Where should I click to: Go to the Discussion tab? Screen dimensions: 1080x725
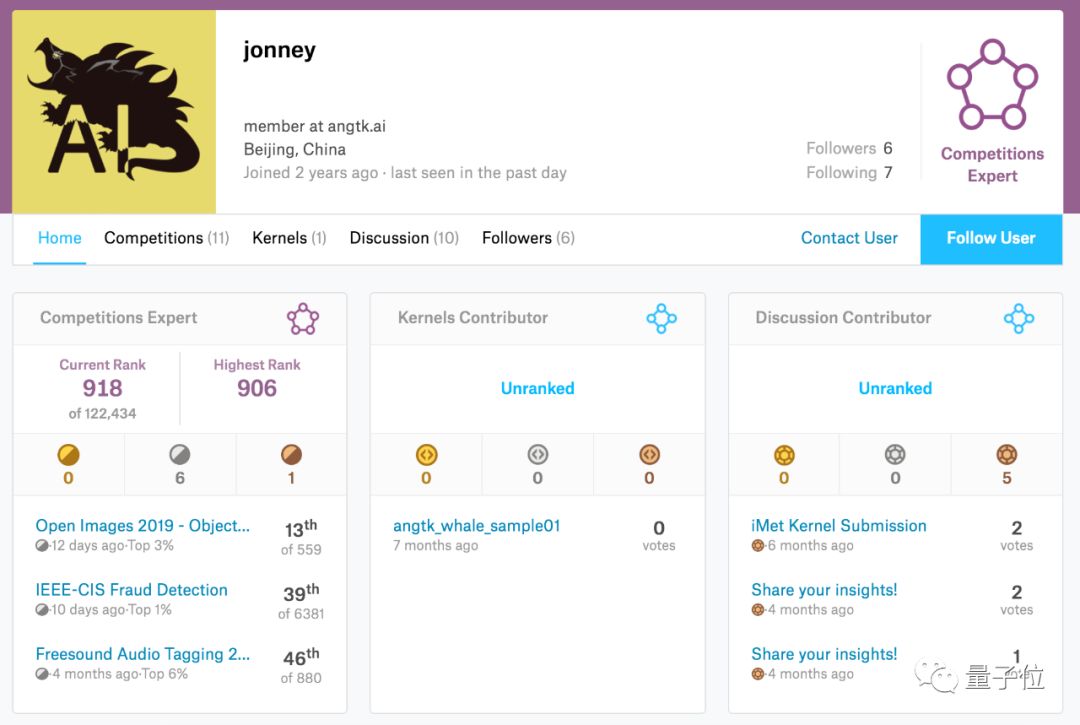(403, 238)
